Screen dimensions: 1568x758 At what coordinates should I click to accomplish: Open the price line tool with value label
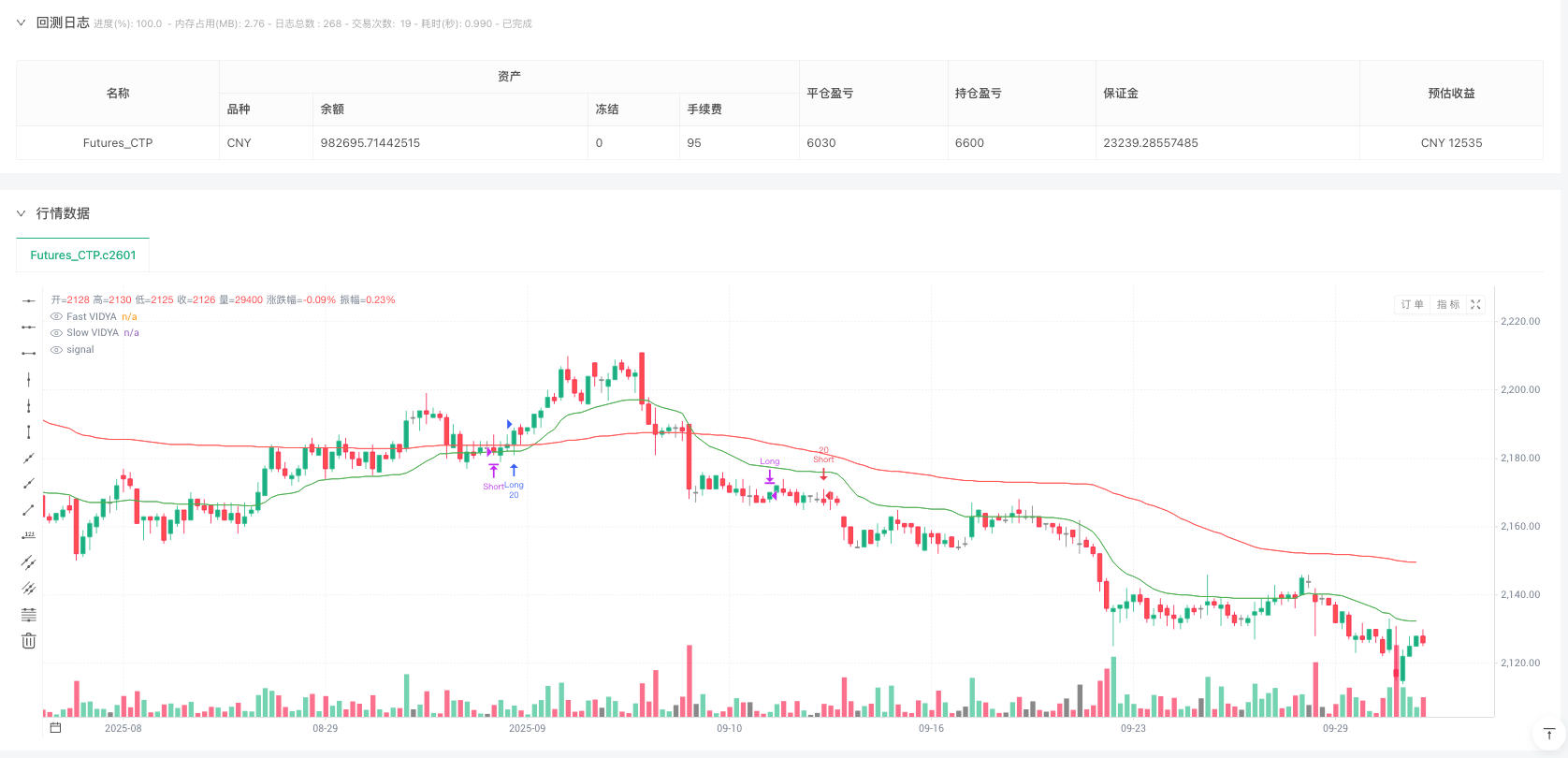click(x=28, y=536)
